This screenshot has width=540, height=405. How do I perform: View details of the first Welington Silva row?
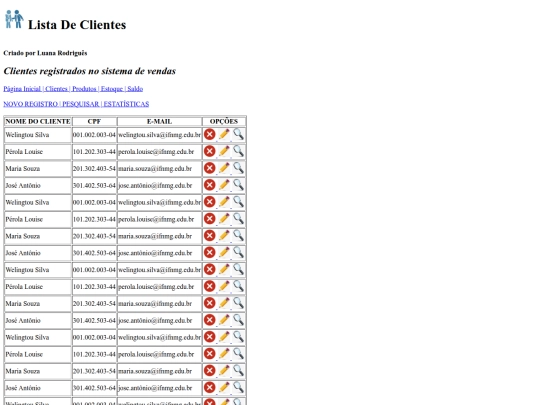tap(238, 134)
